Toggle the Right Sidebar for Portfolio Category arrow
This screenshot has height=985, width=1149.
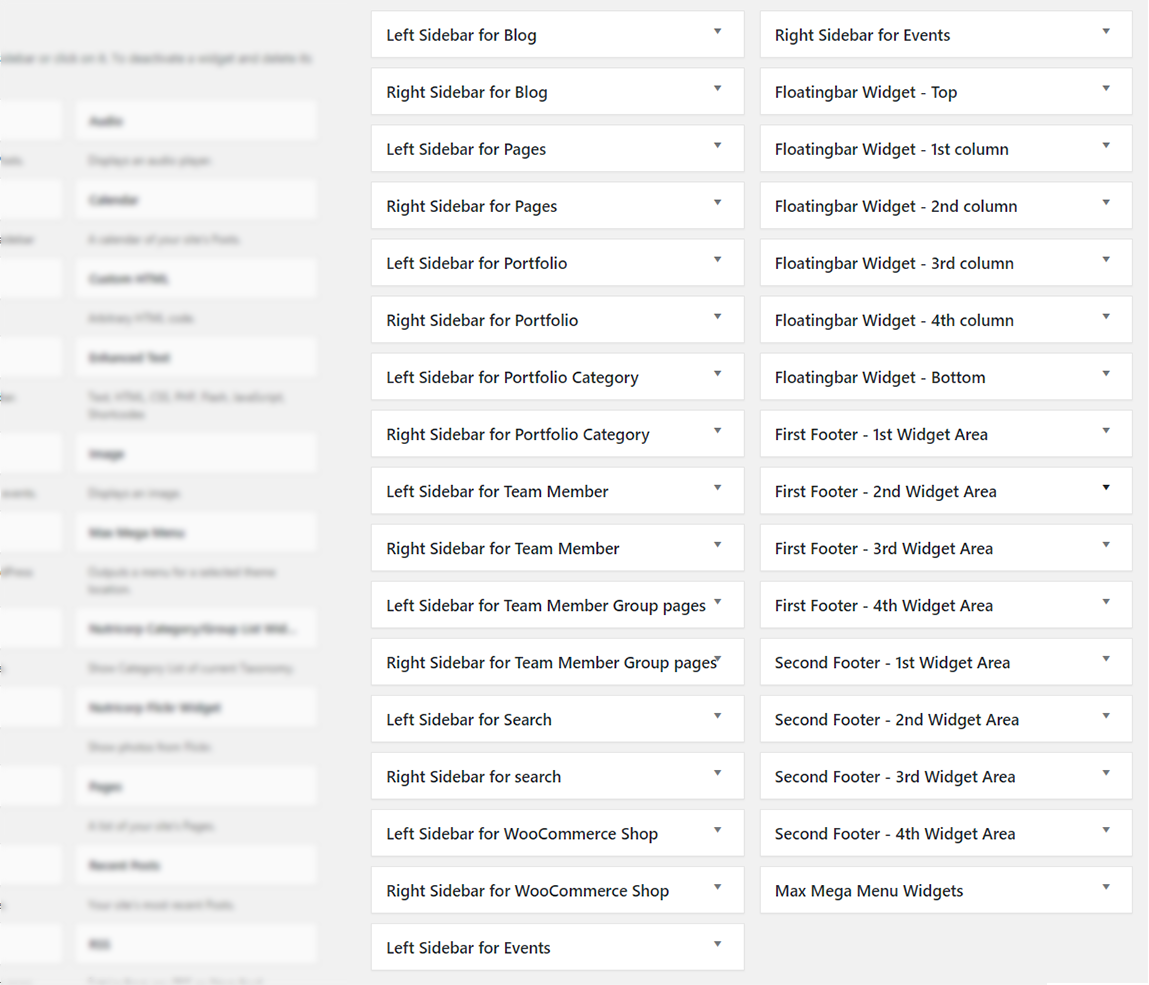tap(717, 431)
